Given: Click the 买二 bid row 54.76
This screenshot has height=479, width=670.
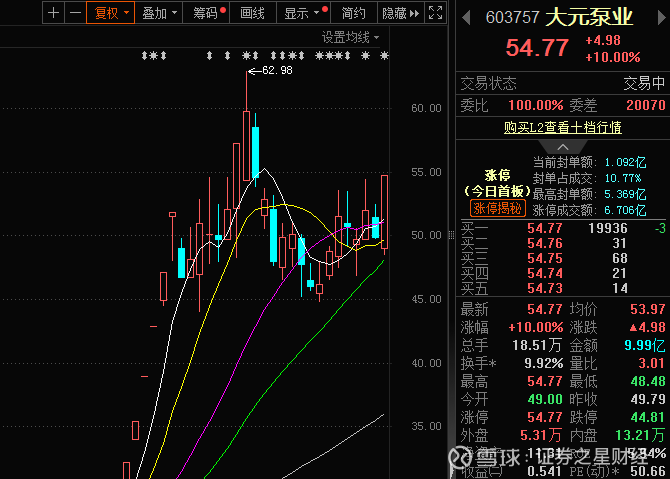Looking at the screenshot, I should click(563, 243).
